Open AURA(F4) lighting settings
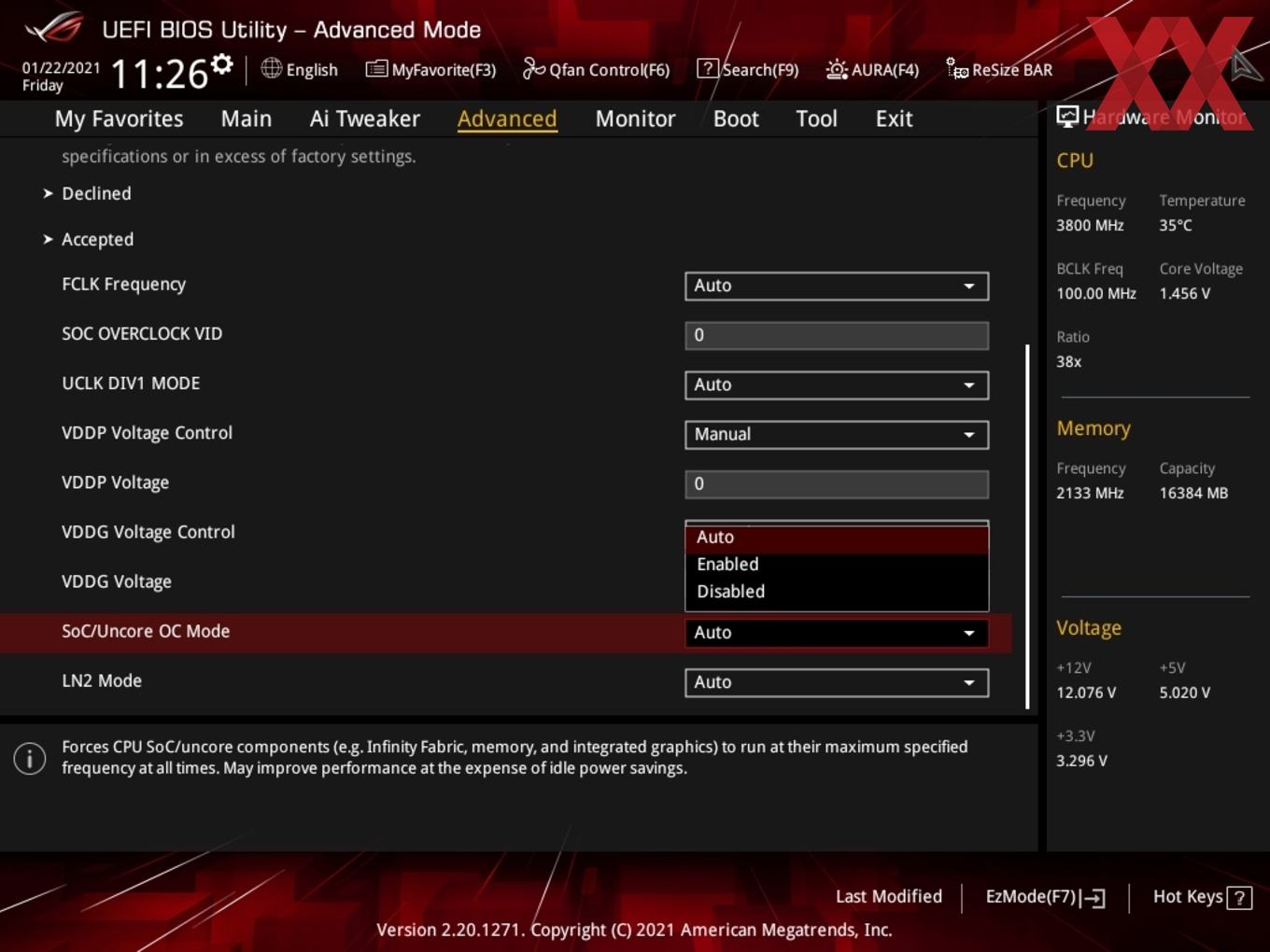Viewport: 1270px width, 952px height. tap(872, 69)
